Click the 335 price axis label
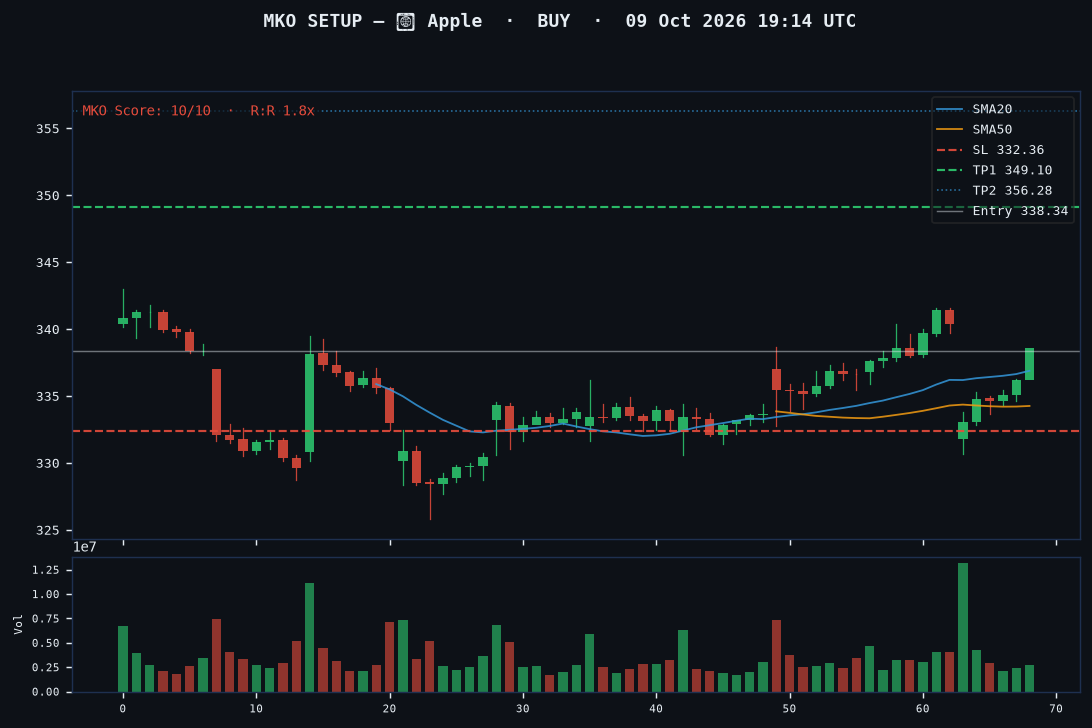This screenshot has height=728, width=1092. (47, 396)
